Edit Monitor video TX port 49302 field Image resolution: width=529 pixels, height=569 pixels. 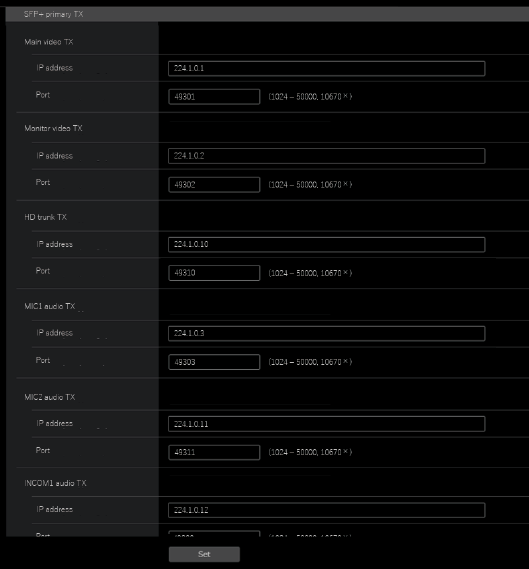pos(214,185)
